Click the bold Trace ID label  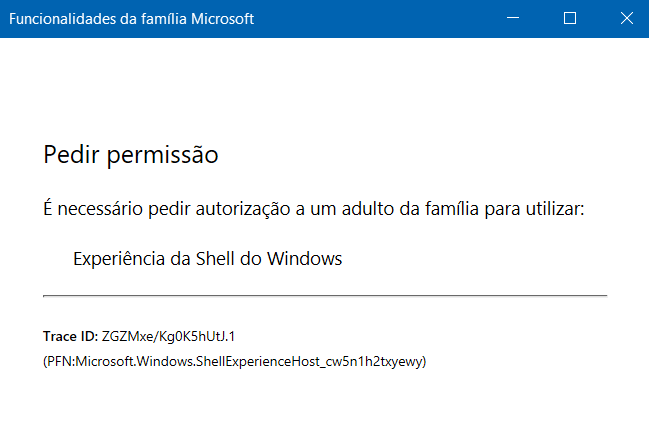tap(70, 336)
